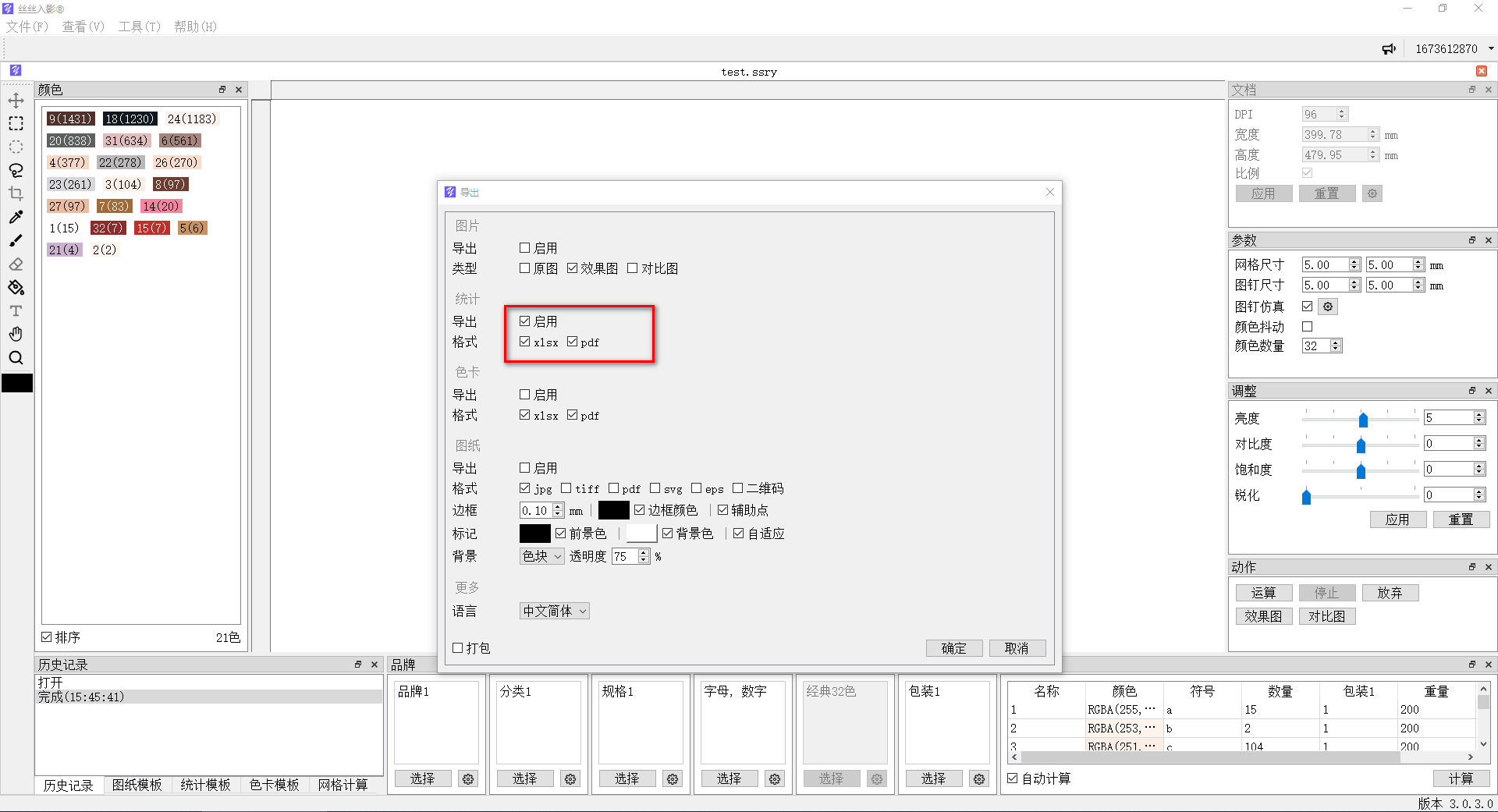Image resolution: width=1498 pixels, height=812 pixels.
Task: Click the 运算 action button
Action: (1263, 593)
